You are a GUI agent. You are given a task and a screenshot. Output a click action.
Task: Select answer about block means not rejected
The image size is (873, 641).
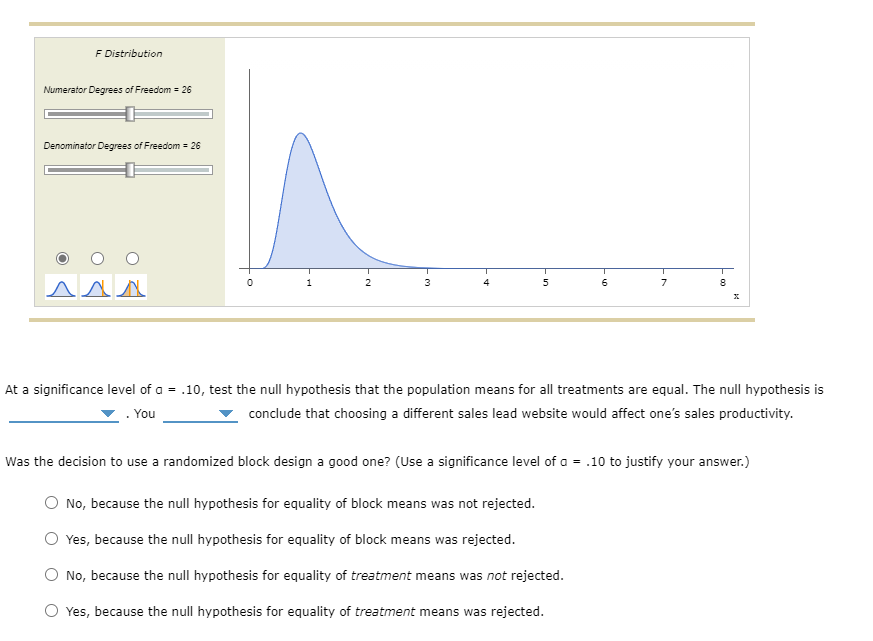coord(51,503)
